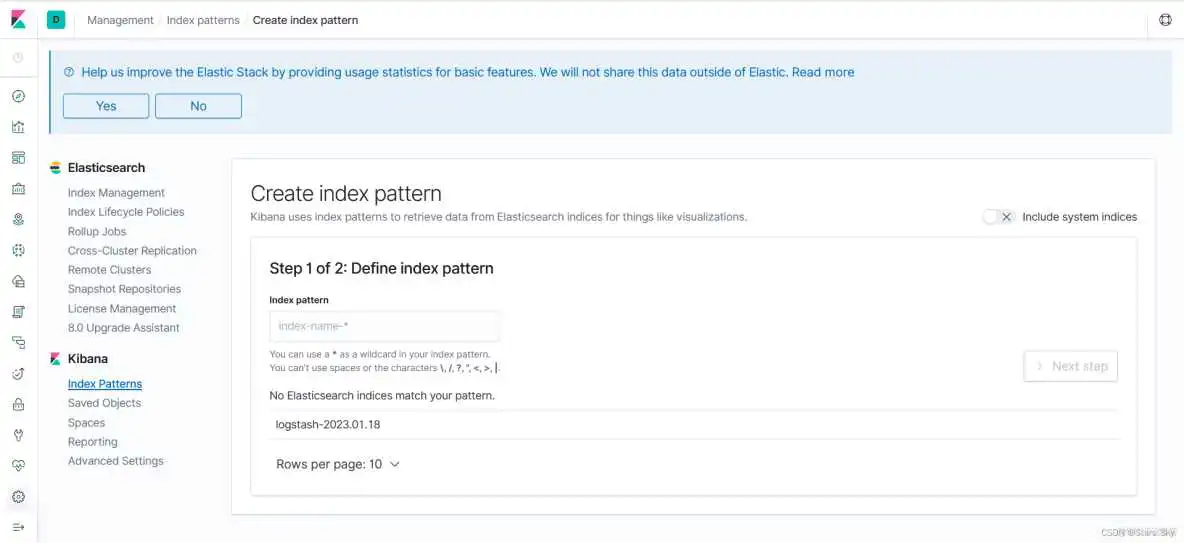1184x543 pixels.
Task: Open Visualize from the chart icon
Action: pos(18,127)
